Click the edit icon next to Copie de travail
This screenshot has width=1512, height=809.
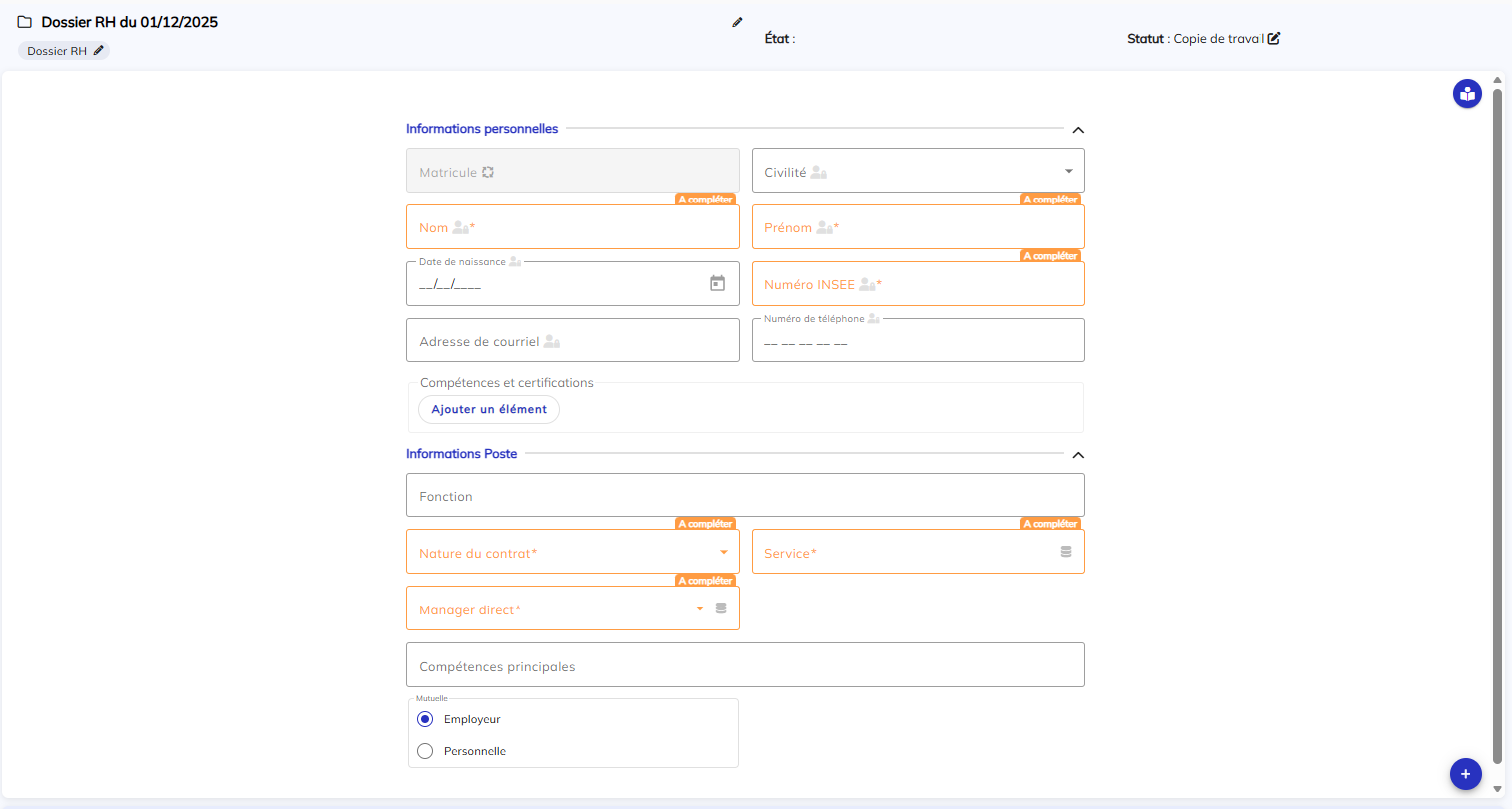(1274, 39)
